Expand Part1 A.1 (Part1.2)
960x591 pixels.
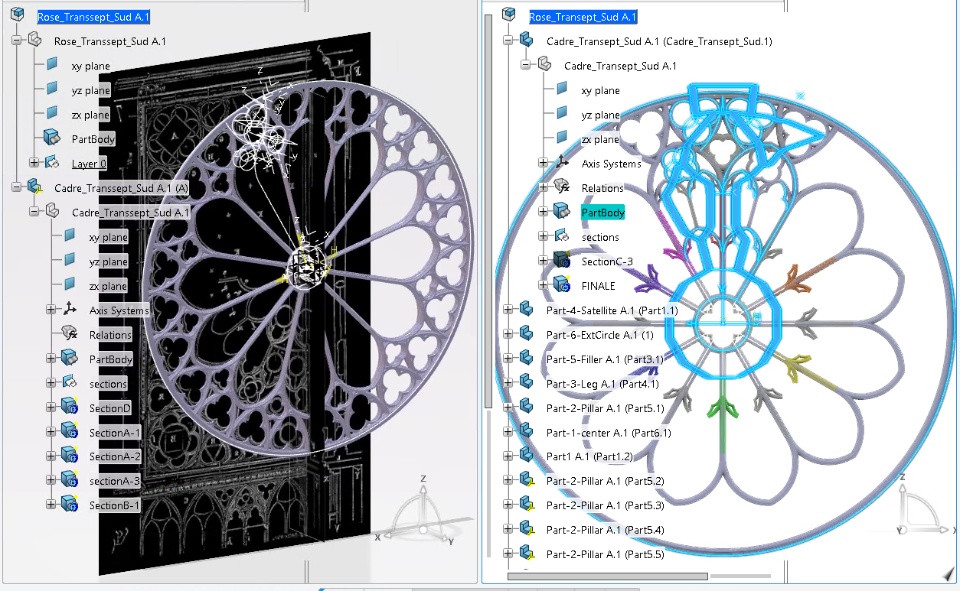coord(508,456)
